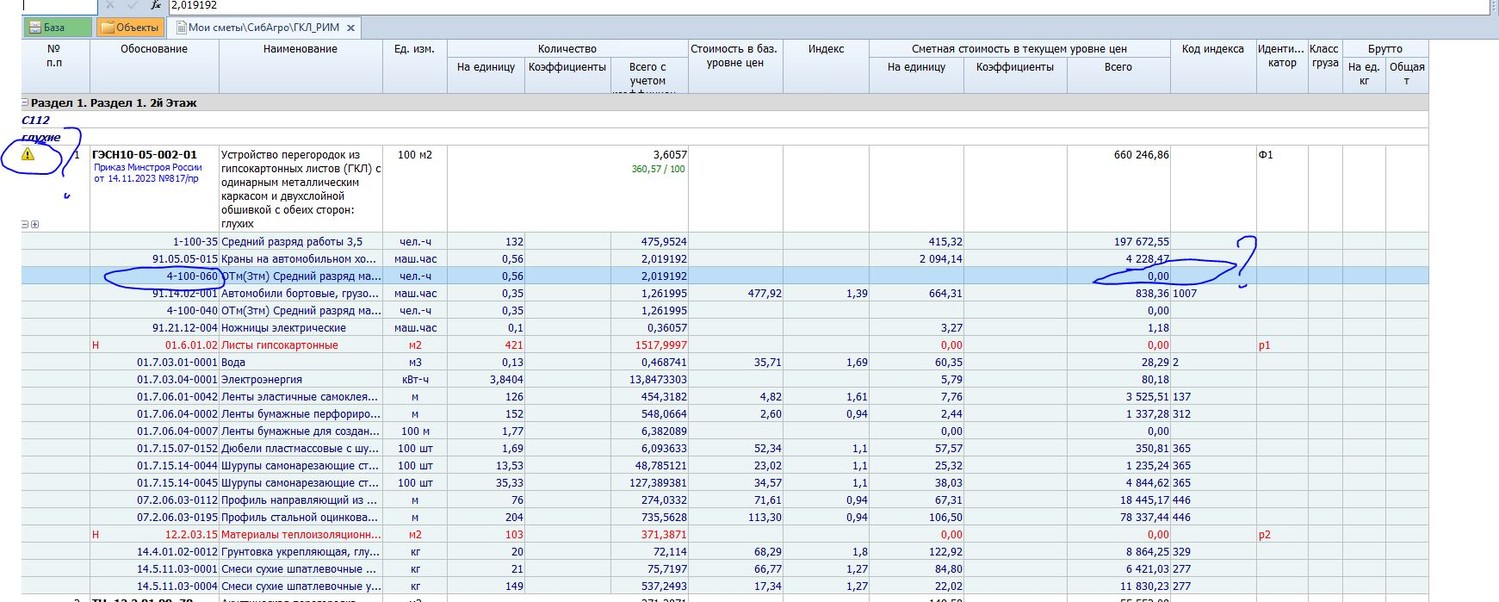
Task: Close the ГКЛ_РИМ estimate tab
Action: [x=351, y=28]
